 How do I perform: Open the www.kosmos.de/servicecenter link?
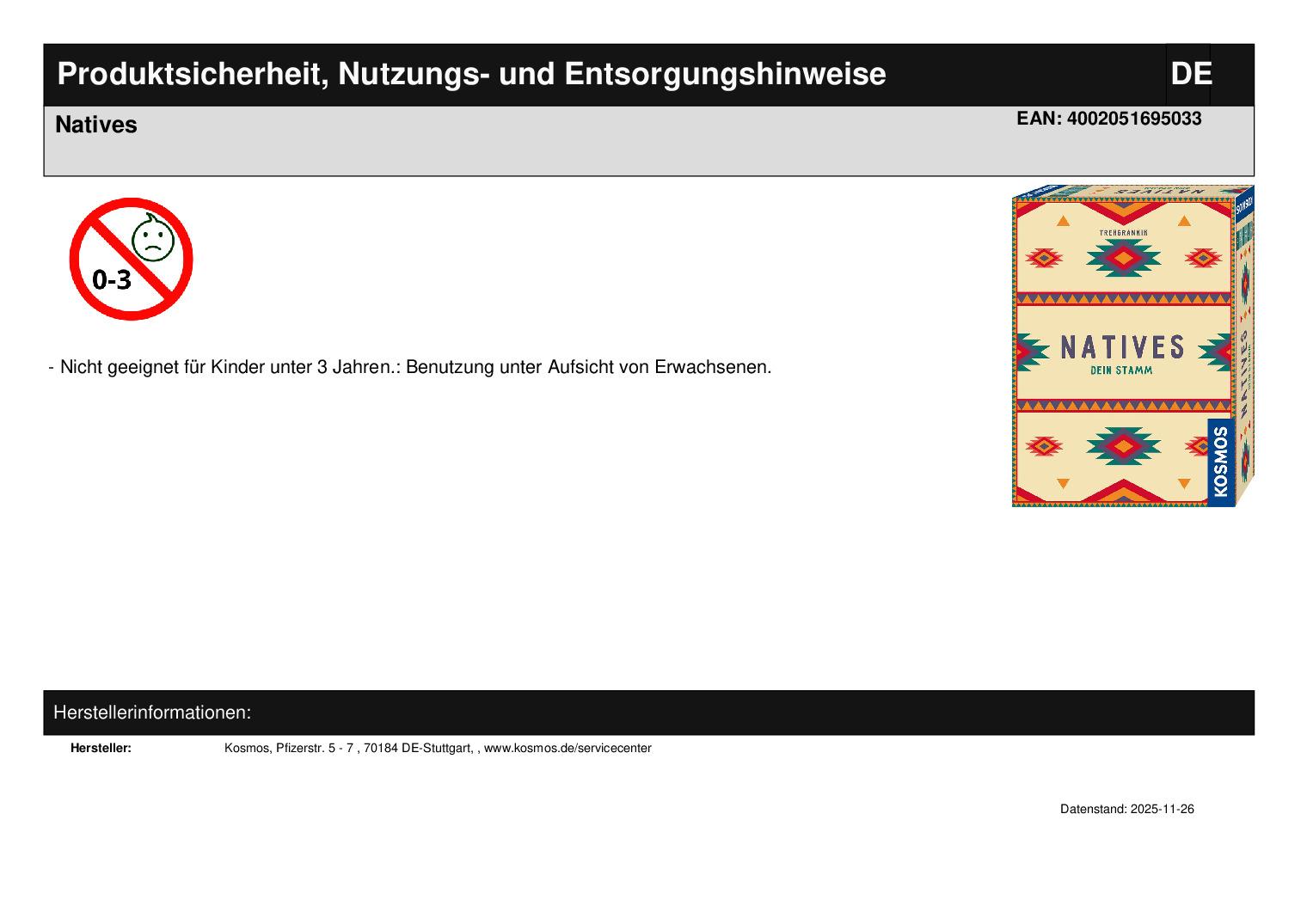coord(568,749)
